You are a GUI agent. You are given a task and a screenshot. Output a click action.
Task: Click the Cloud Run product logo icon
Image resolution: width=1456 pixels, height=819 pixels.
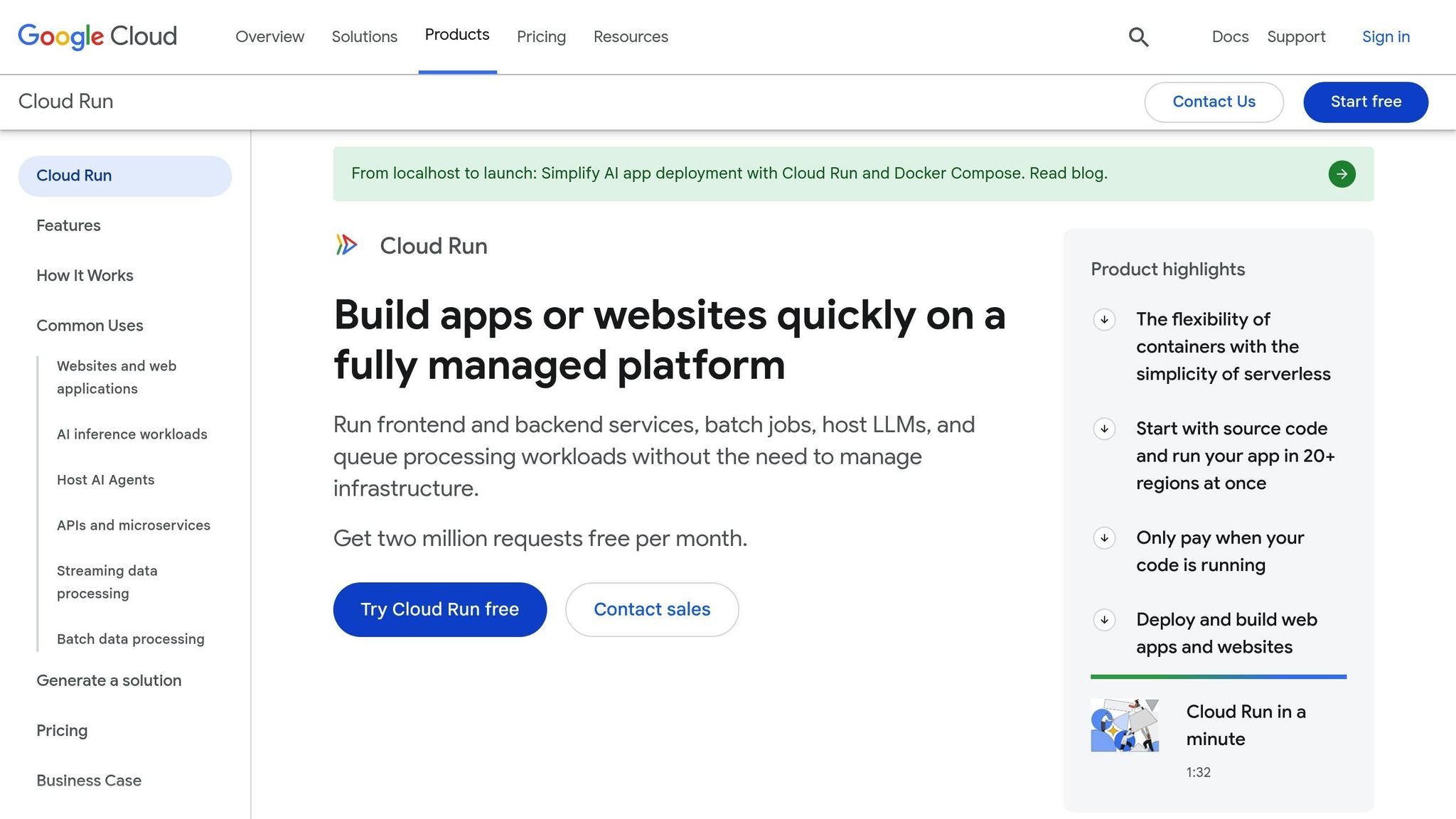(x=346, y=245)
